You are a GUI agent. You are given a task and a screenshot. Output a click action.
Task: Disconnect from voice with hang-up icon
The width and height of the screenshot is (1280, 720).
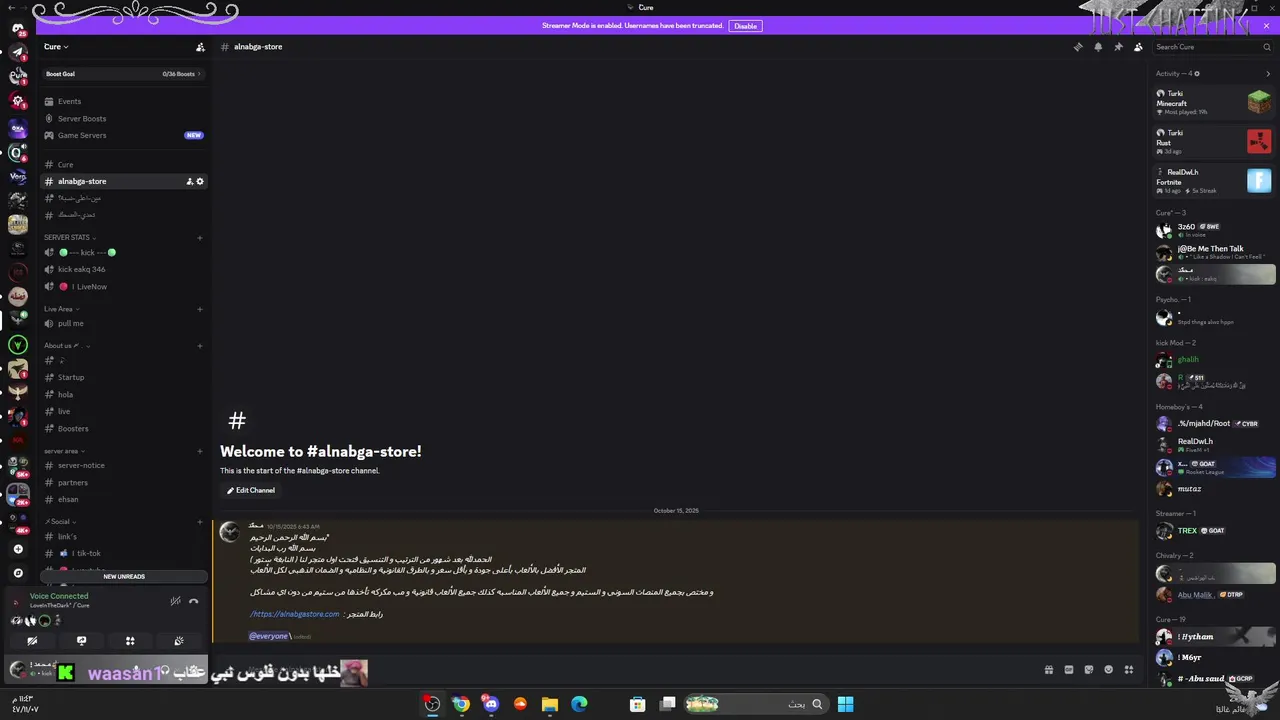(x=194, y=601)
